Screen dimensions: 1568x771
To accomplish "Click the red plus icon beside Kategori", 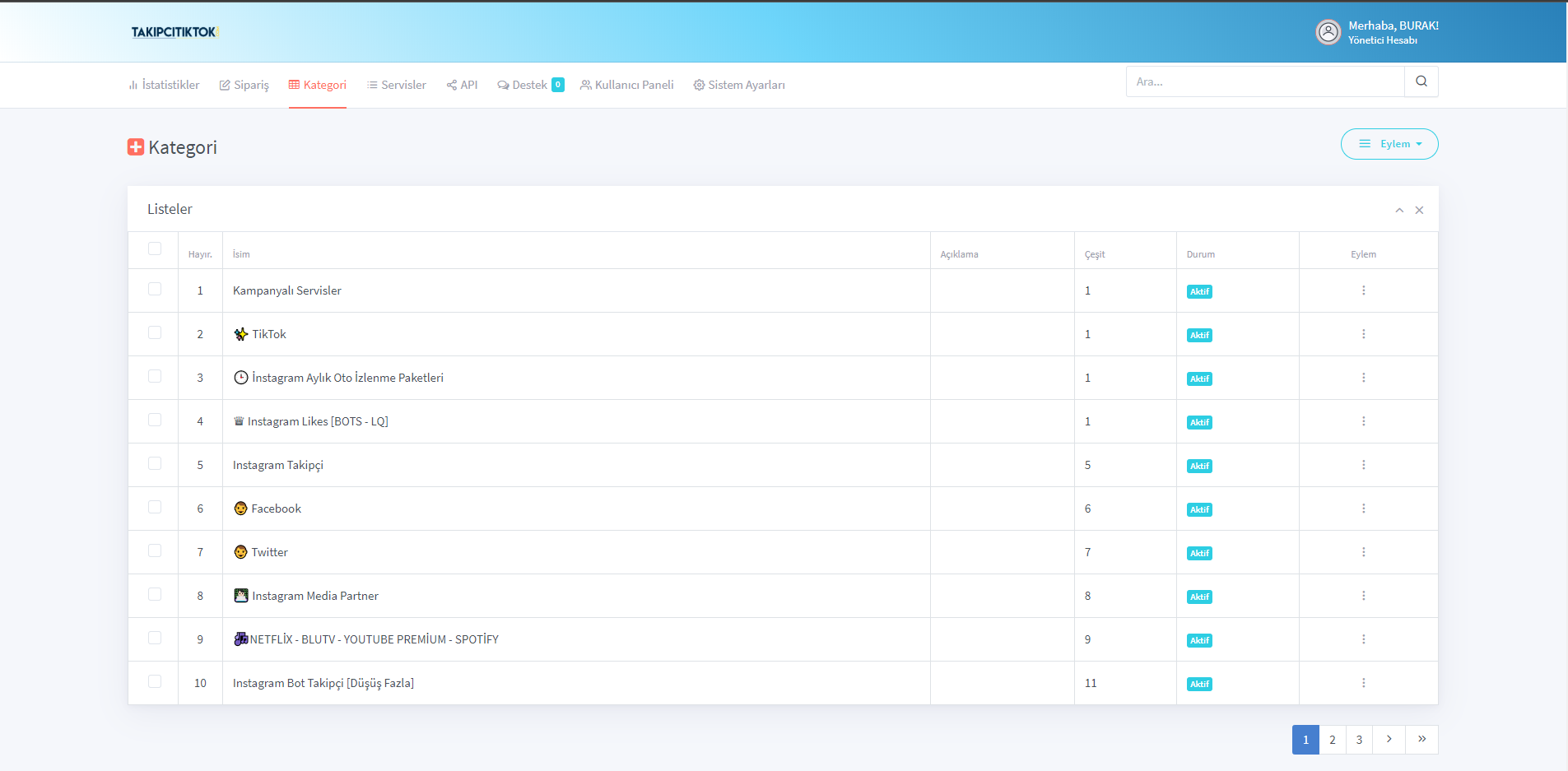I will (136, 147).
